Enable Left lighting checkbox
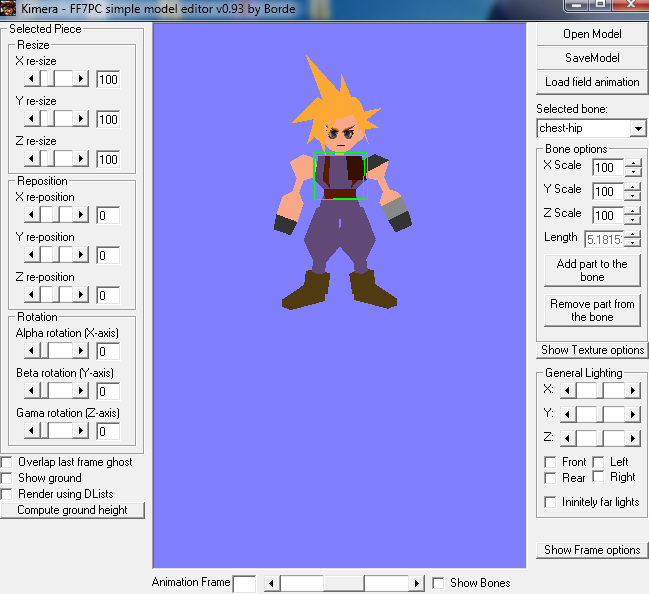 [x=598, y=462]
